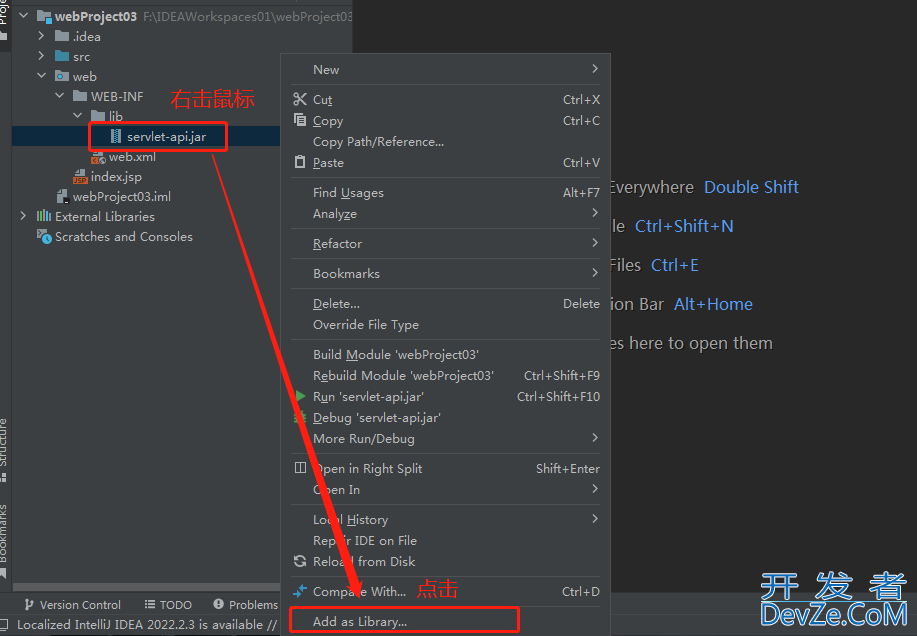This screenshot has height=636, width=917.
Task: Open the Bookmarks submenu
Action: click(446, 273)
